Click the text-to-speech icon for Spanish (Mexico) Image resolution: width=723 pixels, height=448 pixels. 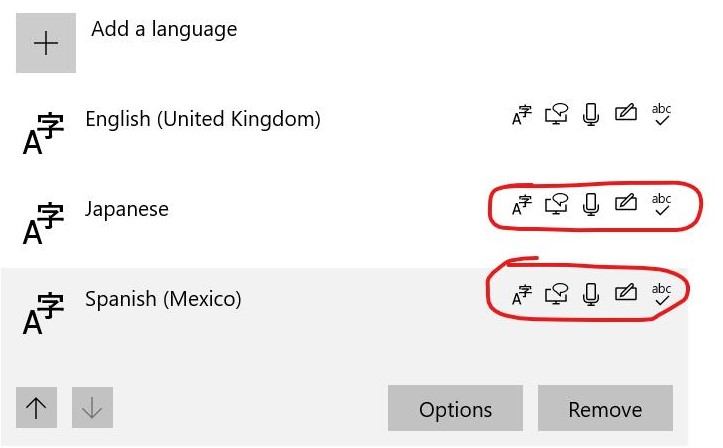[556, 294]
